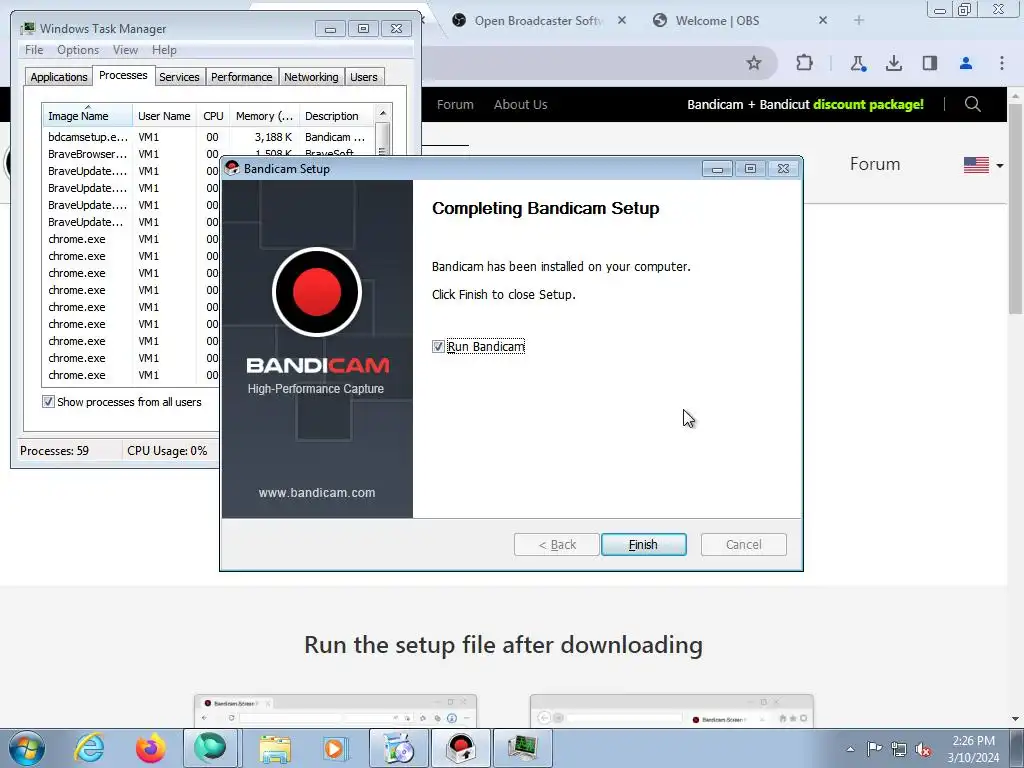Image resolution: width=1024 pixels, height=768 pixels.
Task: Open Windows Explorer folder from taskbar
Action: (275, 748)
